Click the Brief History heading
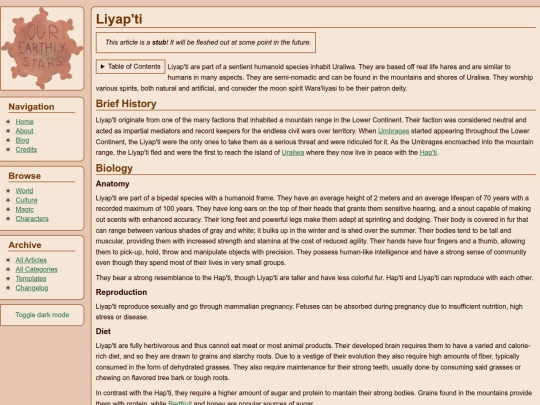540x405 pixels. 126,104
